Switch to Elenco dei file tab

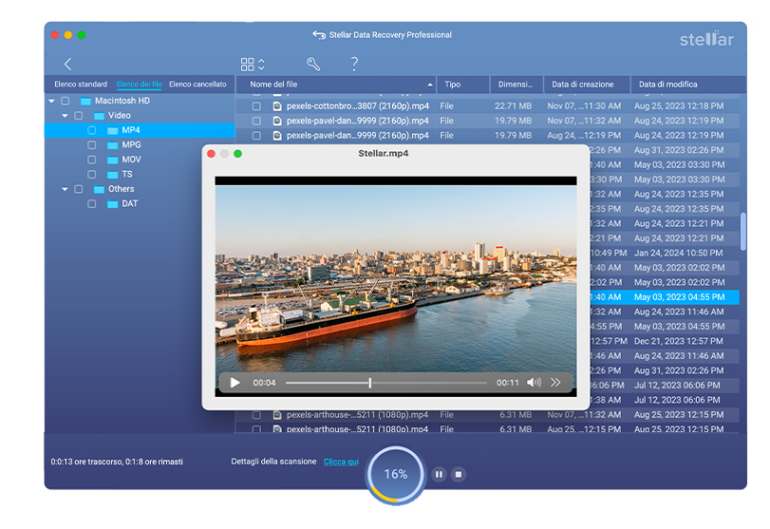pos(139,84)
